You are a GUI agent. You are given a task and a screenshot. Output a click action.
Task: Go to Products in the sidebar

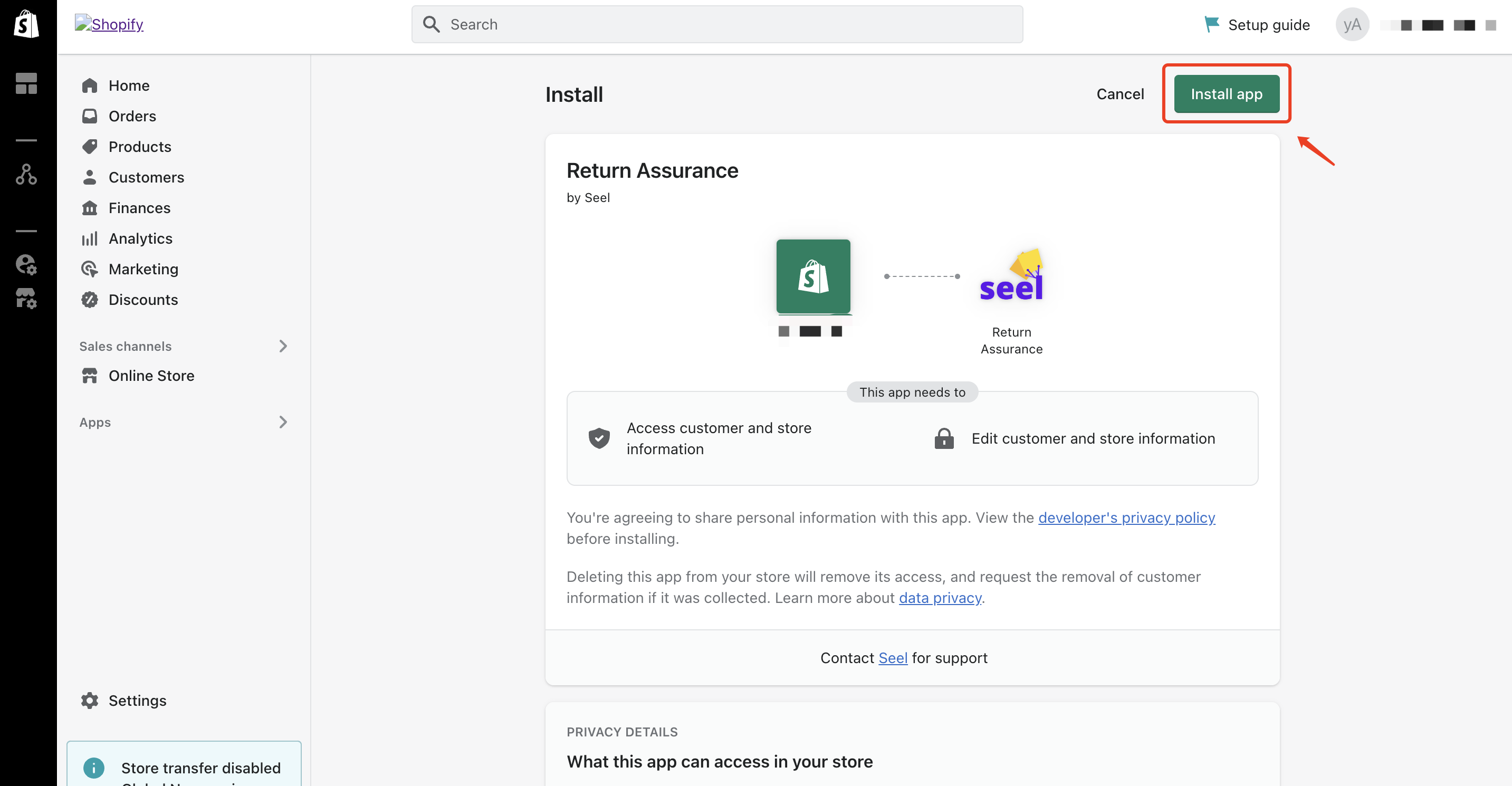click(140, 147)
